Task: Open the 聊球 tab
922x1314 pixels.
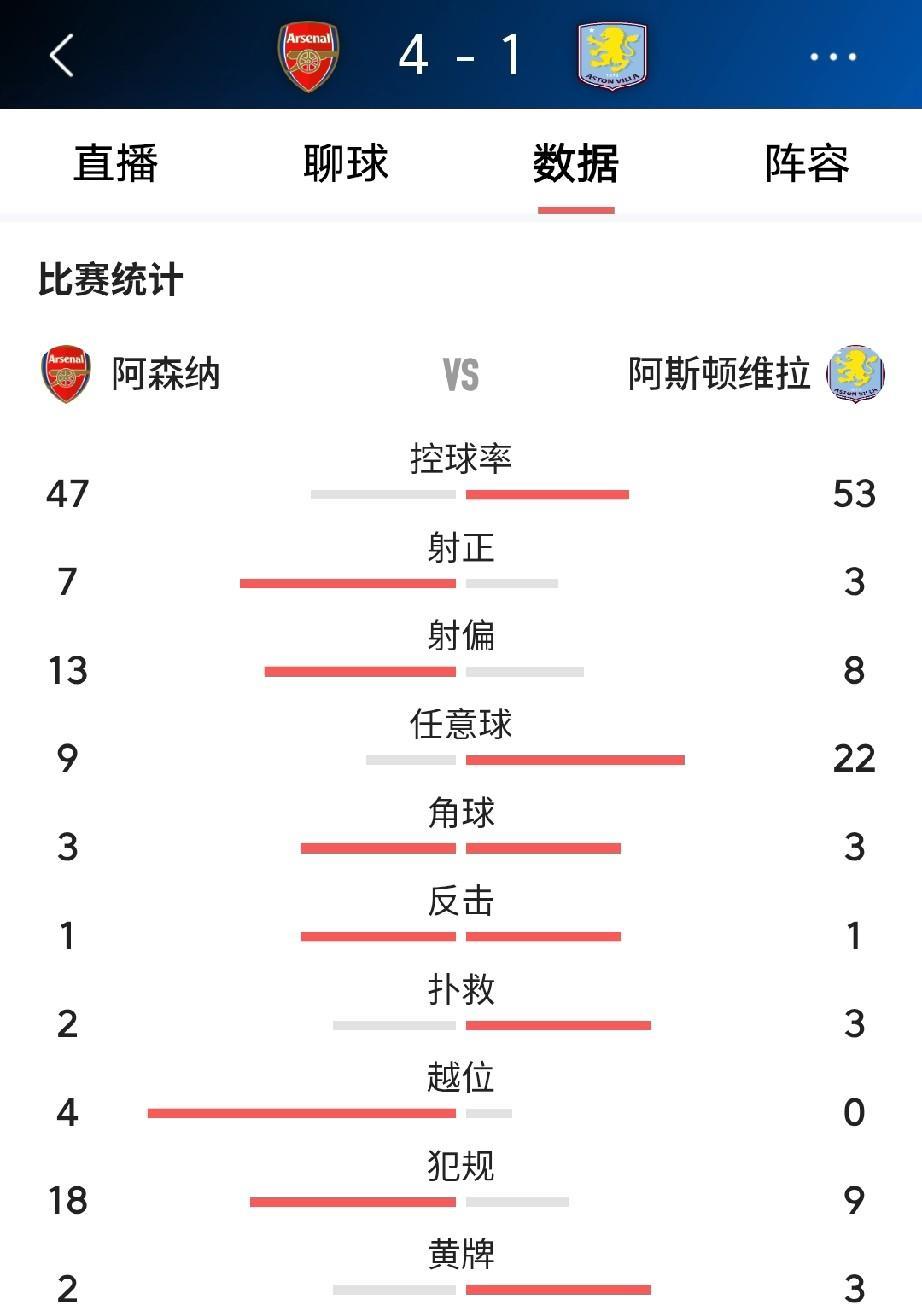Action: (x=346, y=164)
